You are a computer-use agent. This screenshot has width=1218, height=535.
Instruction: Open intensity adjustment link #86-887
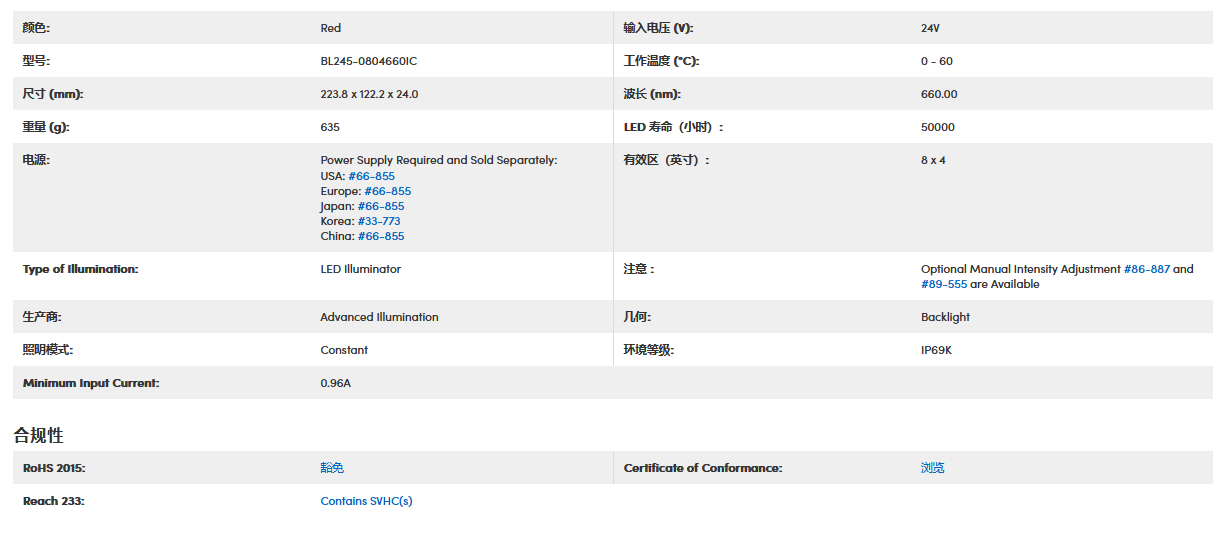[1146, 269]
